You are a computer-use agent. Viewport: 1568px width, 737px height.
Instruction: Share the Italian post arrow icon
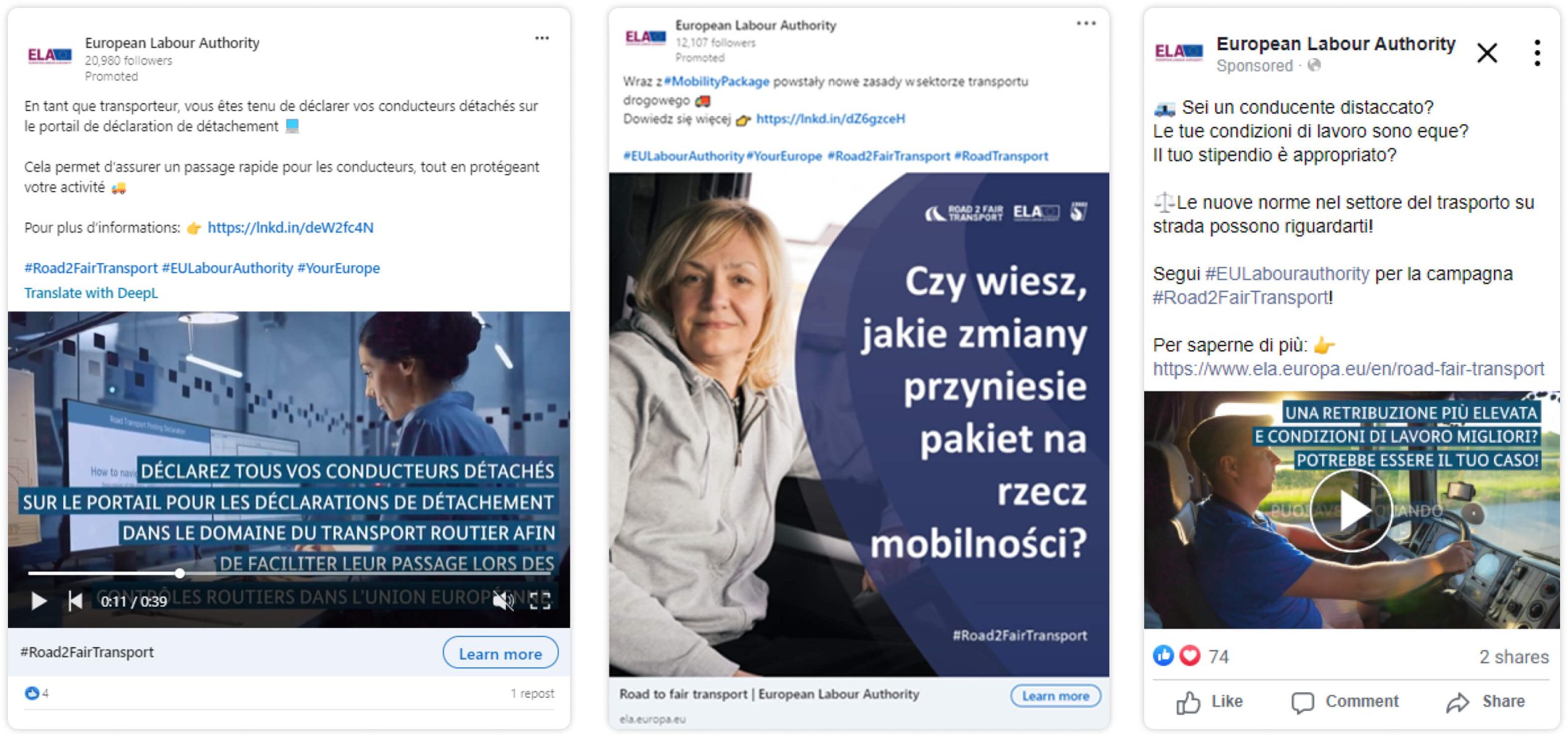click(x=1458, y=702)
